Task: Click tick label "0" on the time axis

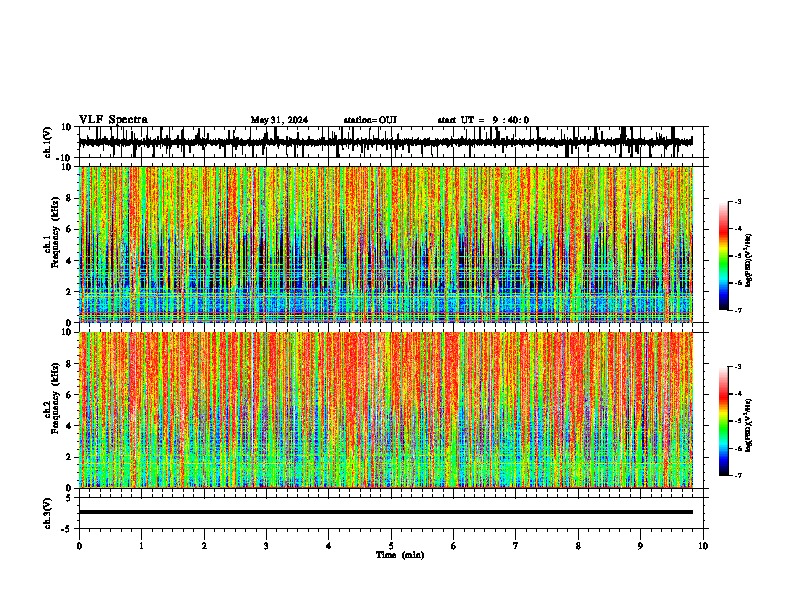Action: pos(79,546)
